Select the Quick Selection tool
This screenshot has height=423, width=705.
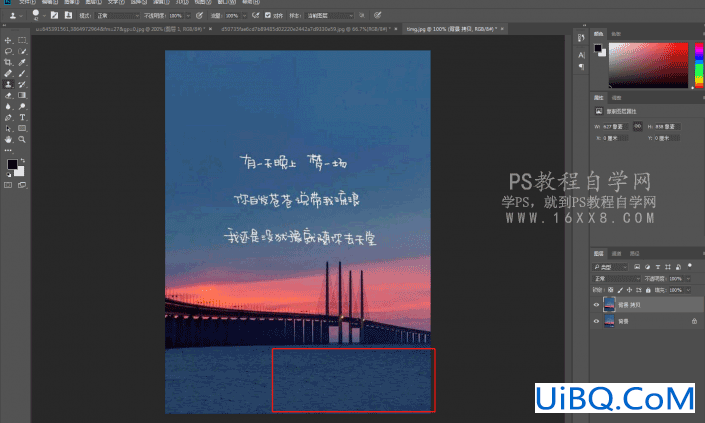tap(22, 51)
